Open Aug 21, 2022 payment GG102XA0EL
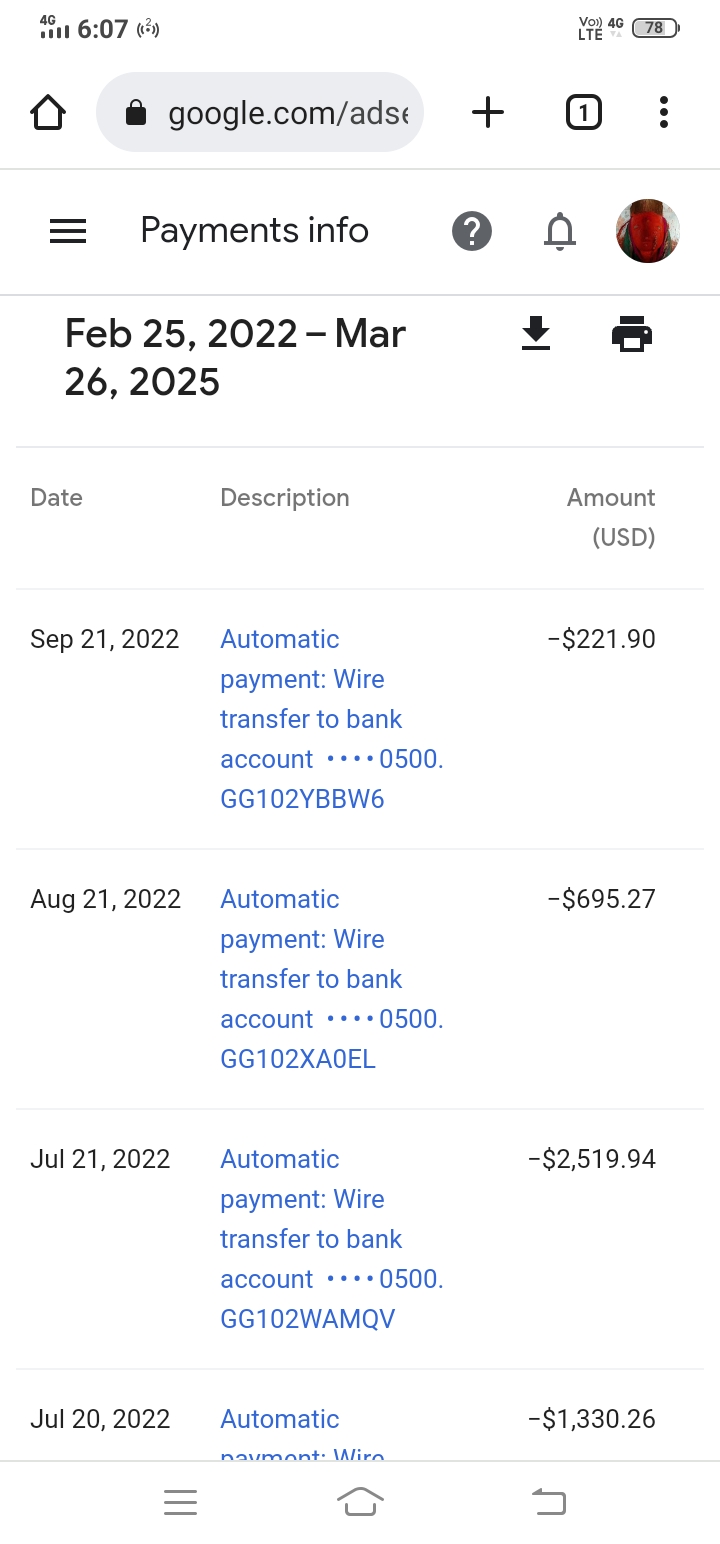 (x=332, y=979)
